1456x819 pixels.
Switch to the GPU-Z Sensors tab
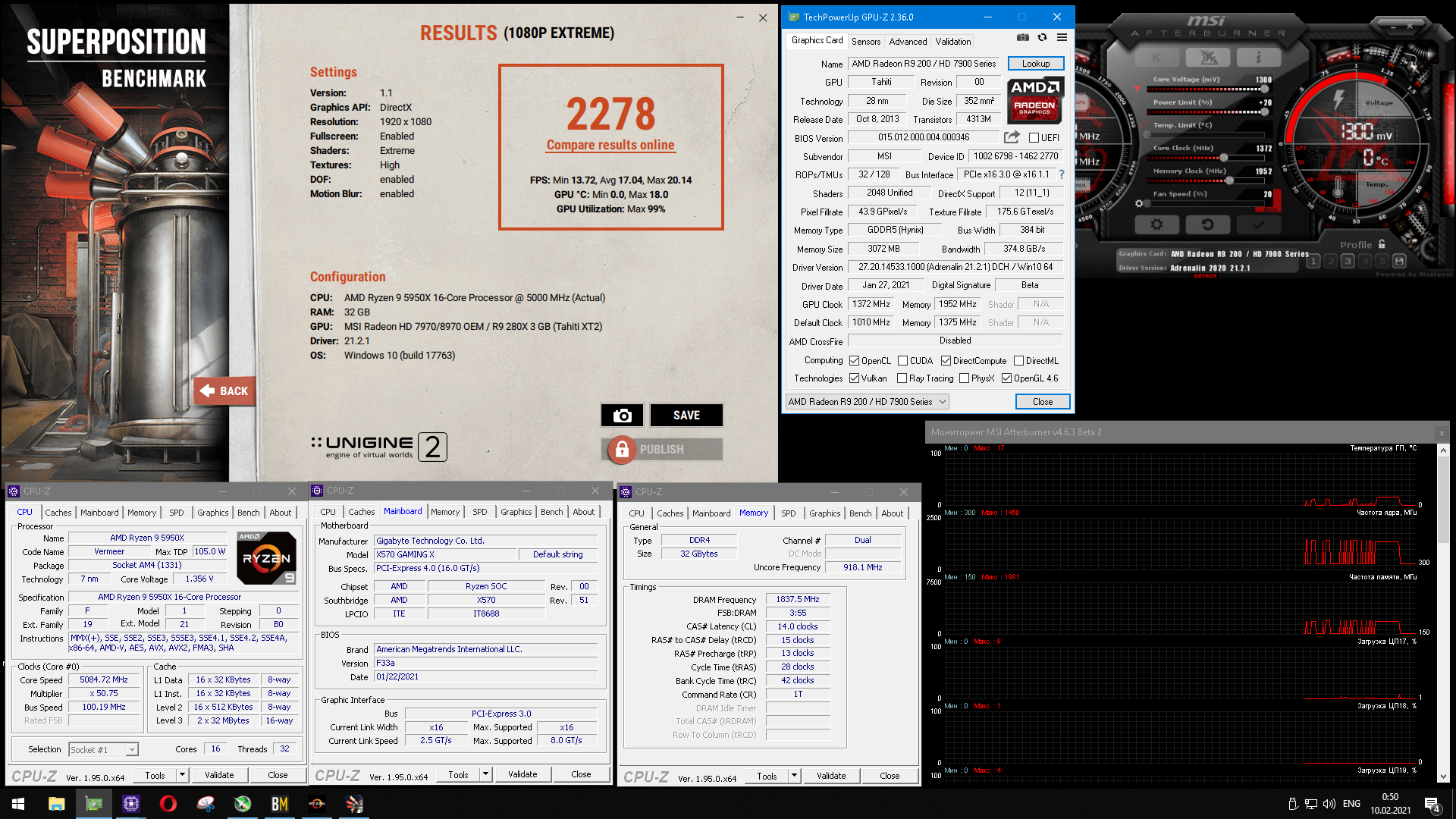[866, 42]
